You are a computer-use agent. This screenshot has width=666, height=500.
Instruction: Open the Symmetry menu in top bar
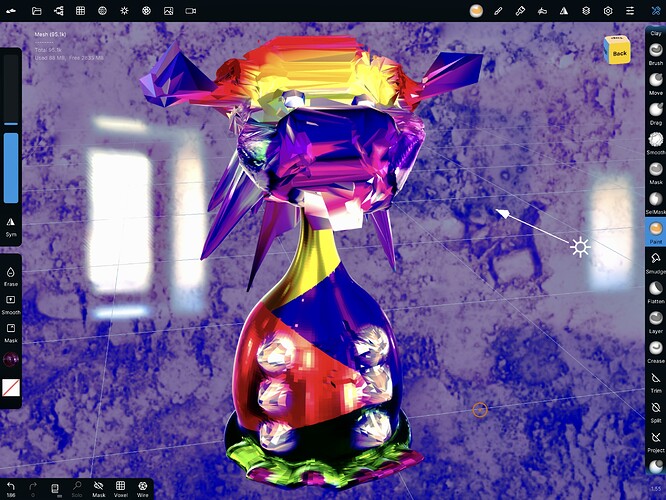tap(564, 11)
